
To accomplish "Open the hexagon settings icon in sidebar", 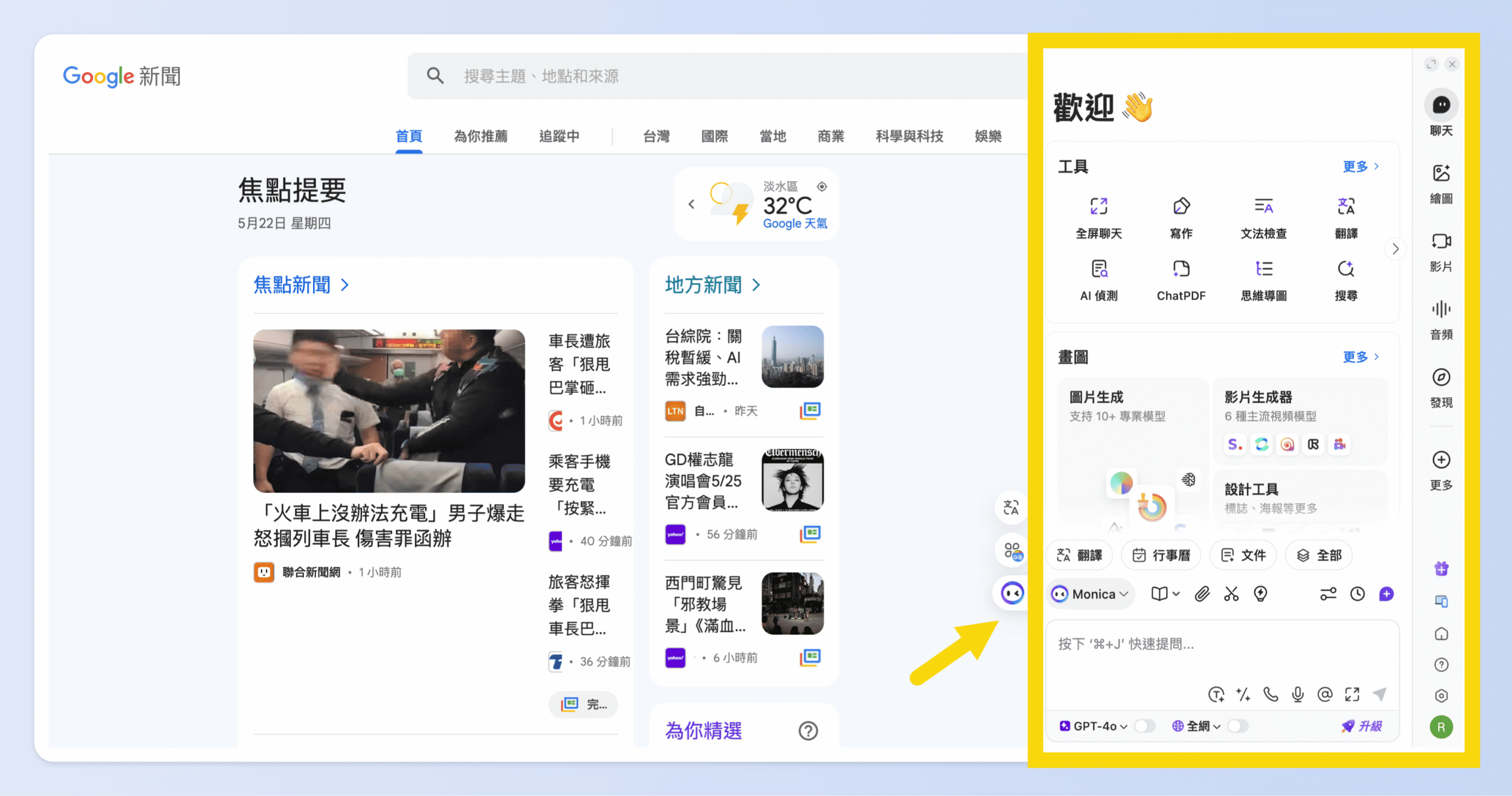I will pos(1441,696).
